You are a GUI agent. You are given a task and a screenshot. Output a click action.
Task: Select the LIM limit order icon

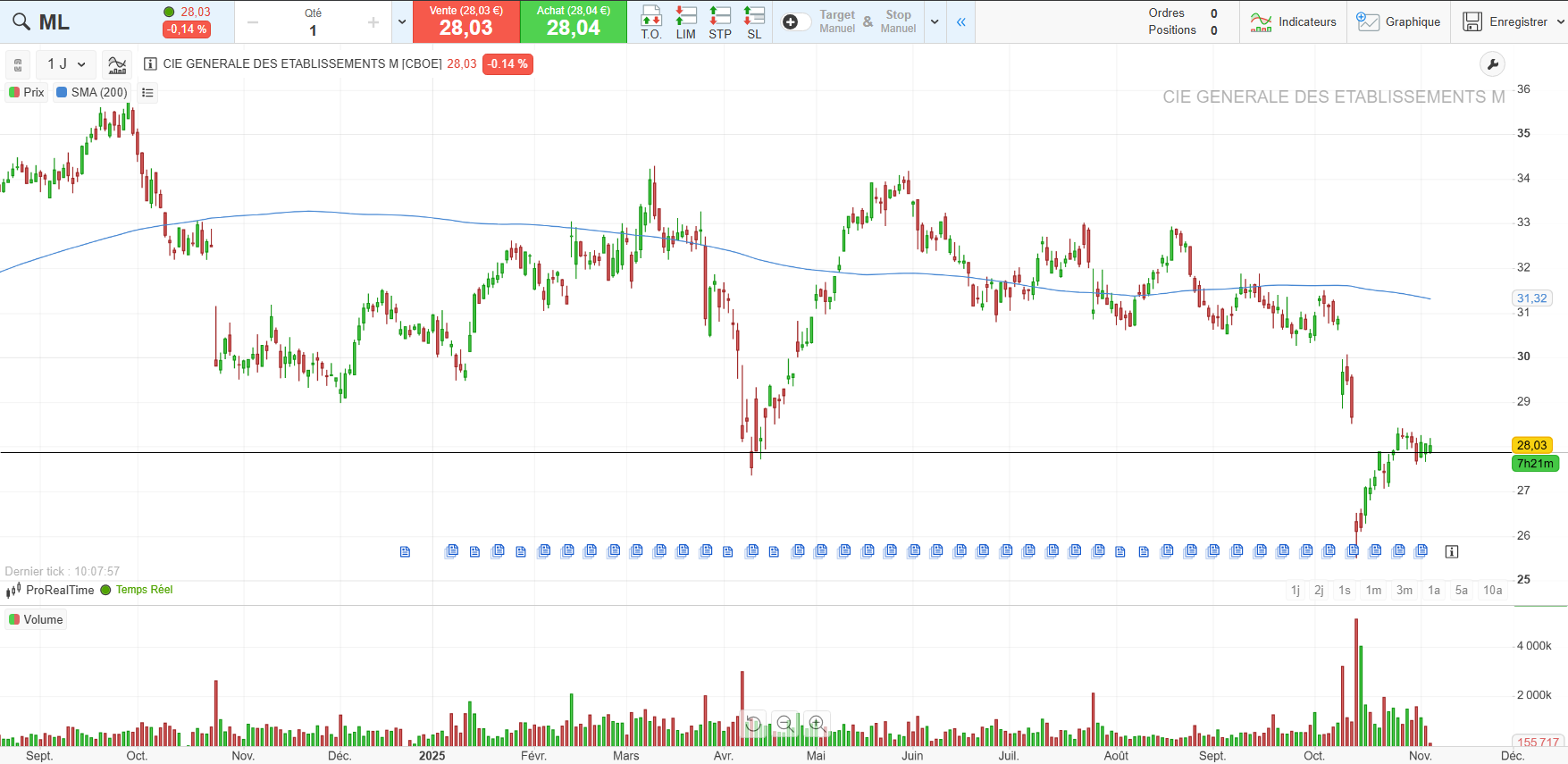point(685,22)
